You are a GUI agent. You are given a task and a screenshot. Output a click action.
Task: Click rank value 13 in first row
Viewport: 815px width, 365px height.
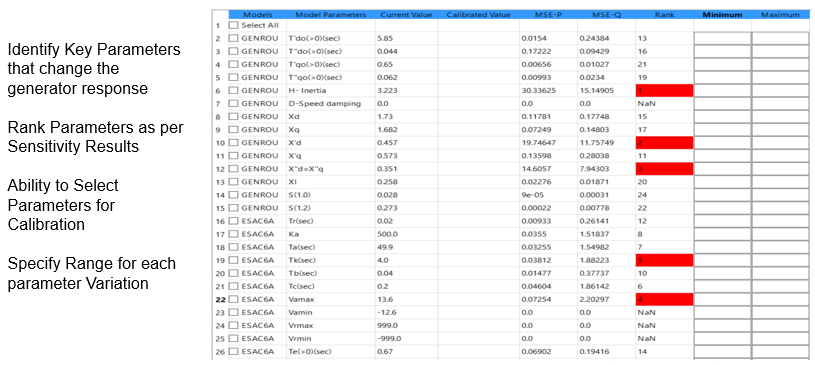(x=642, y=38)
